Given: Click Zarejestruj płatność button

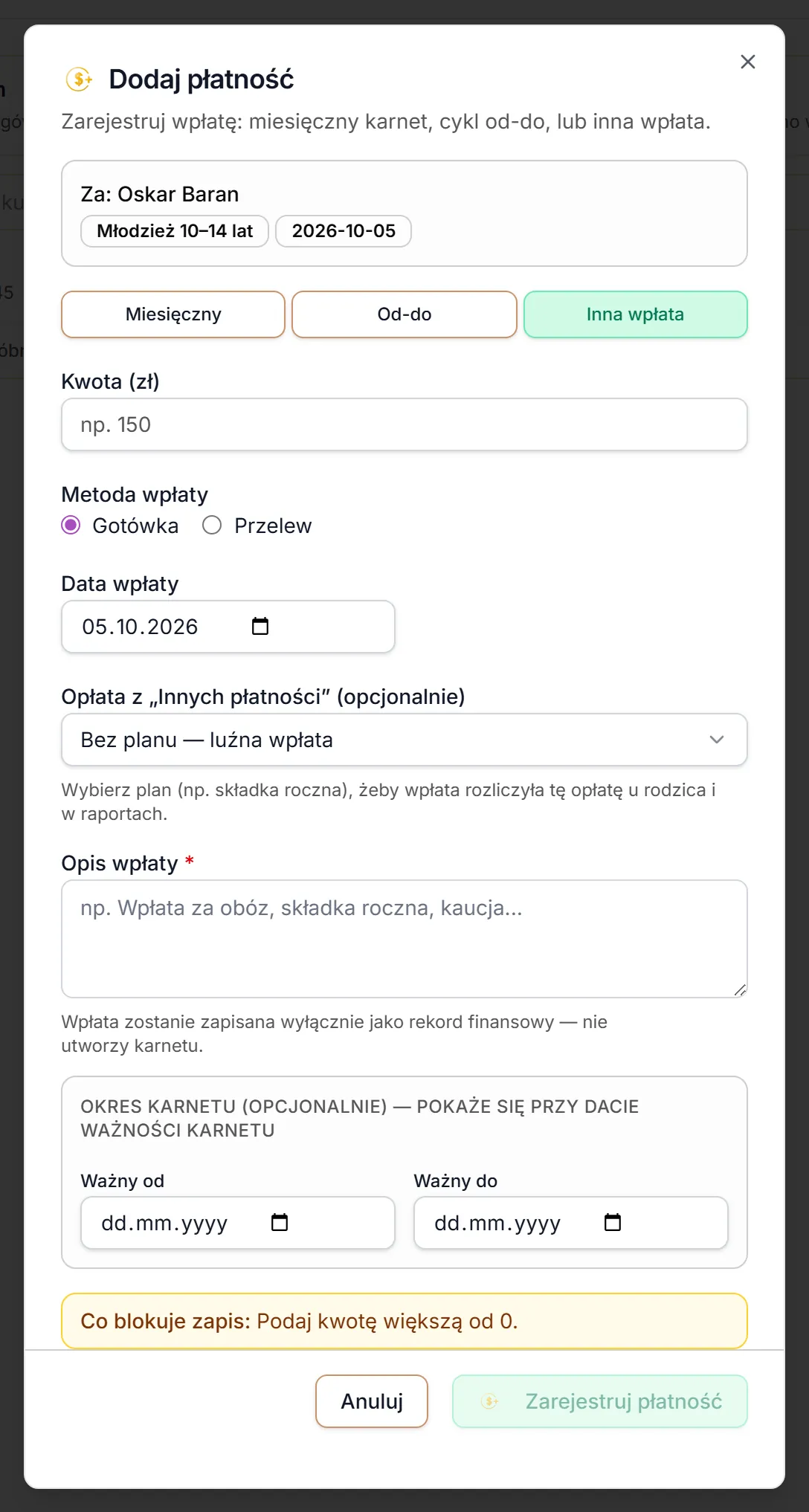Looking at the screenshot, I should (600, 1401).
